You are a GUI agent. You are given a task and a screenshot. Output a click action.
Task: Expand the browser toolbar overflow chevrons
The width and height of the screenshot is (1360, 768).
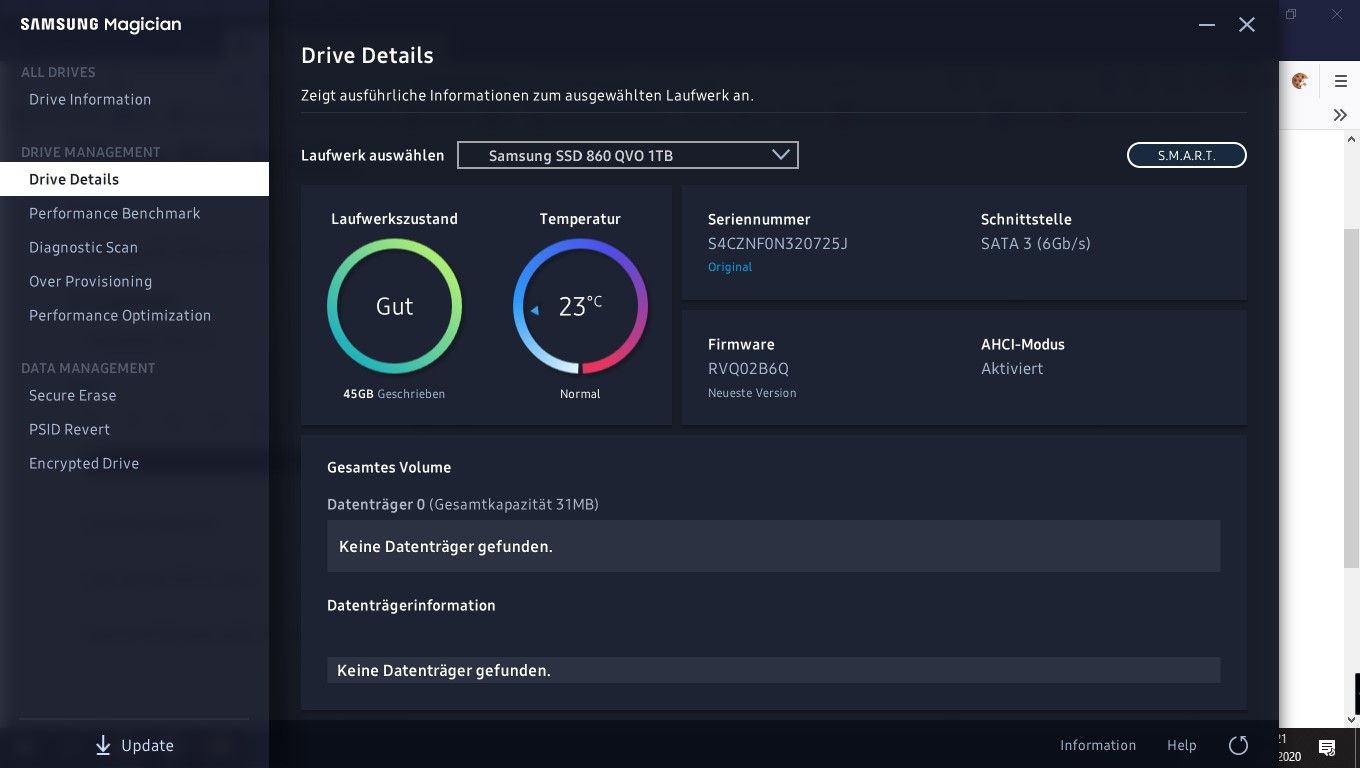pos(1340,115)
